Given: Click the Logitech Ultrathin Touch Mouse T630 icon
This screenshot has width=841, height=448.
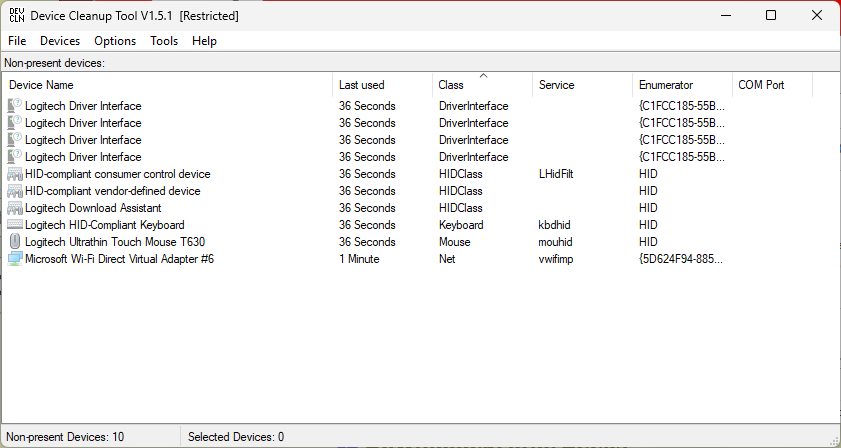Looking at the screenshot, I should 15,242.
